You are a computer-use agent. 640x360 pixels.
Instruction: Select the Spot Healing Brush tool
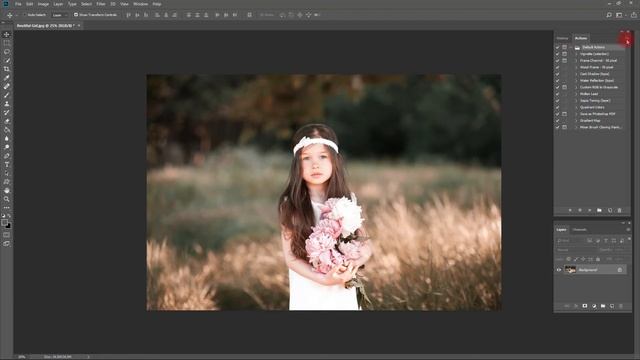7,87
